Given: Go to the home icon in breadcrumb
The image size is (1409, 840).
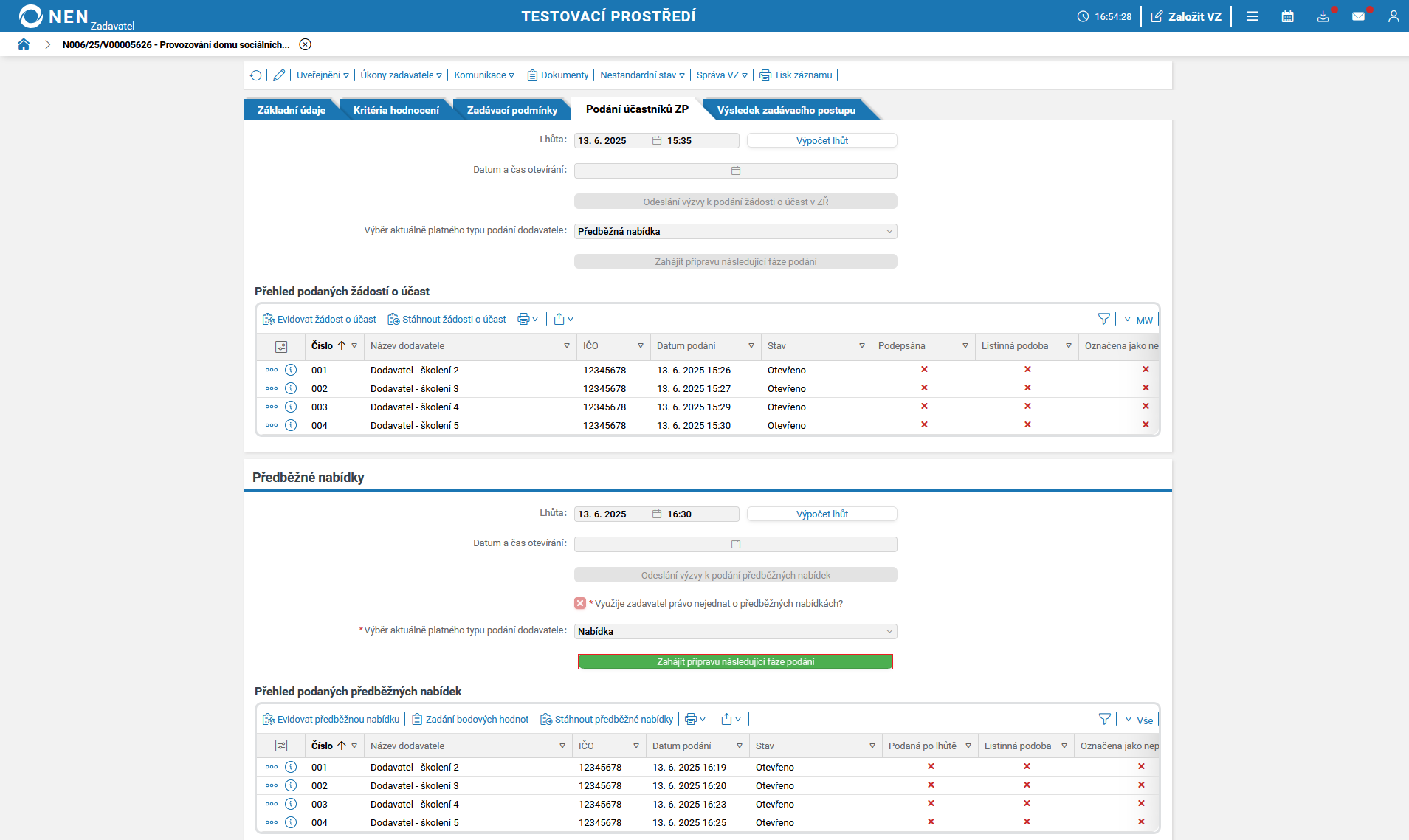Looking at the screenshot, I should click(24, 44).
